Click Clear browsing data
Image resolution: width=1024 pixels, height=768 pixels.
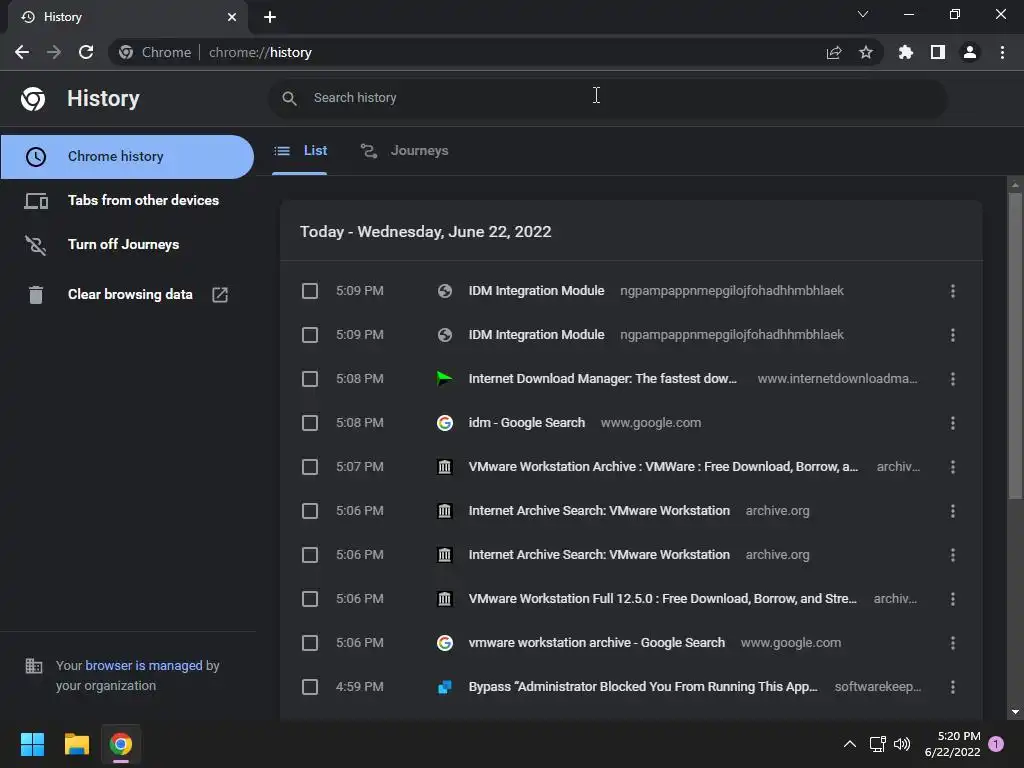[130, 294]
